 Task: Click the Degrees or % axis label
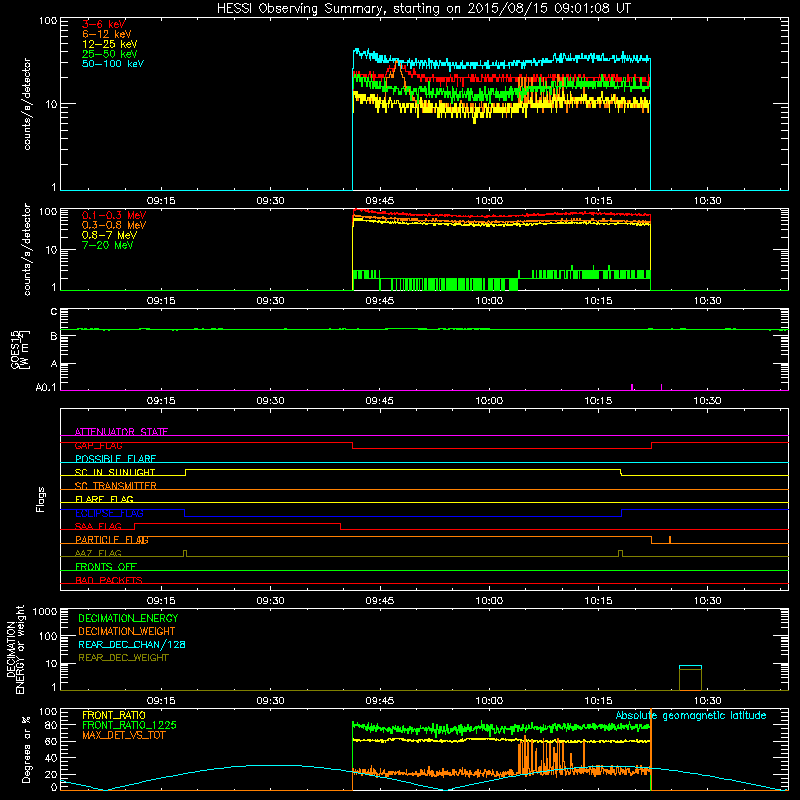point(26,749)
